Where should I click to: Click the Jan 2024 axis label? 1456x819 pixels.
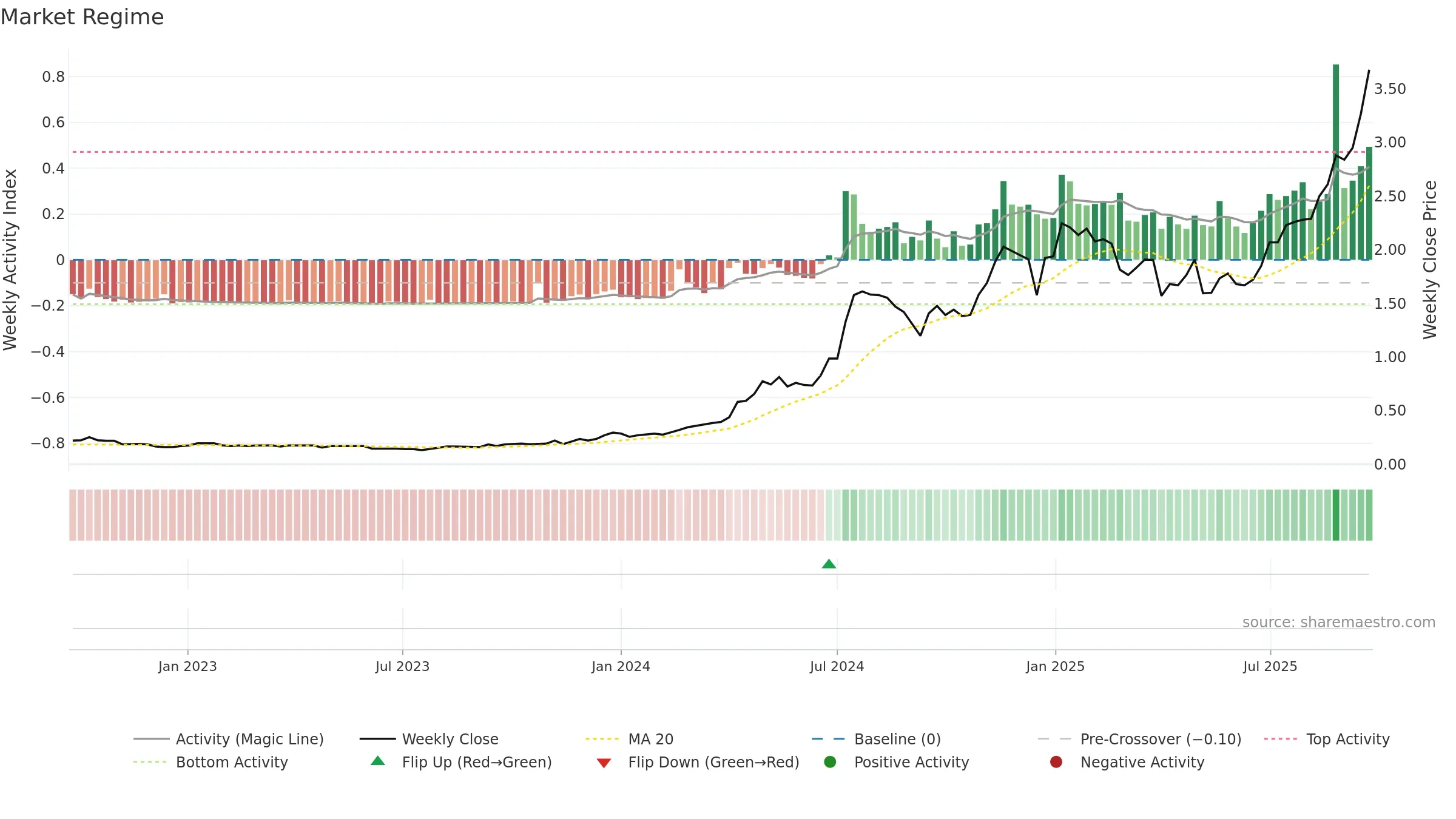click(621, 667)
